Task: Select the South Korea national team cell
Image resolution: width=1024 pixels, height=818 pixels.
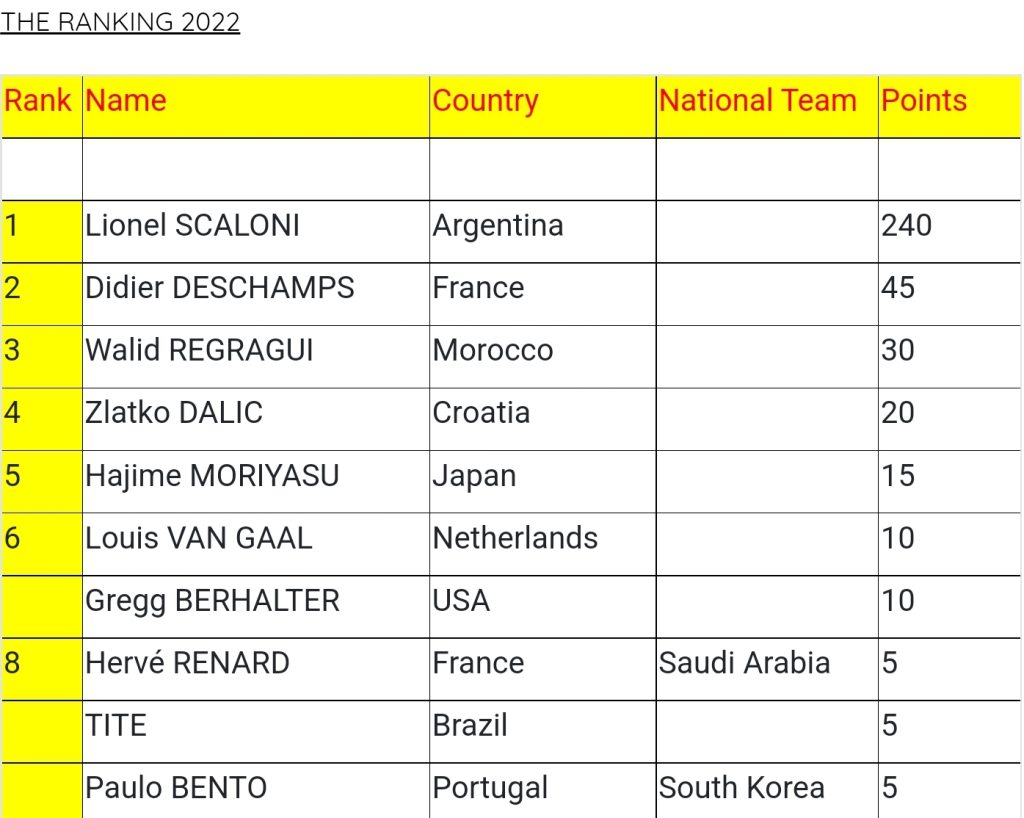Action: click(x=742, y=788)
